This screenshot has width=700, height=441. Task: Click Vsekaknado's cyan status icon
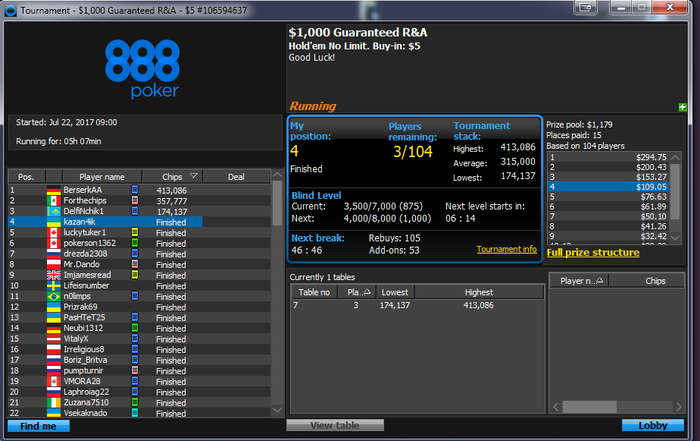coord(135,413)
